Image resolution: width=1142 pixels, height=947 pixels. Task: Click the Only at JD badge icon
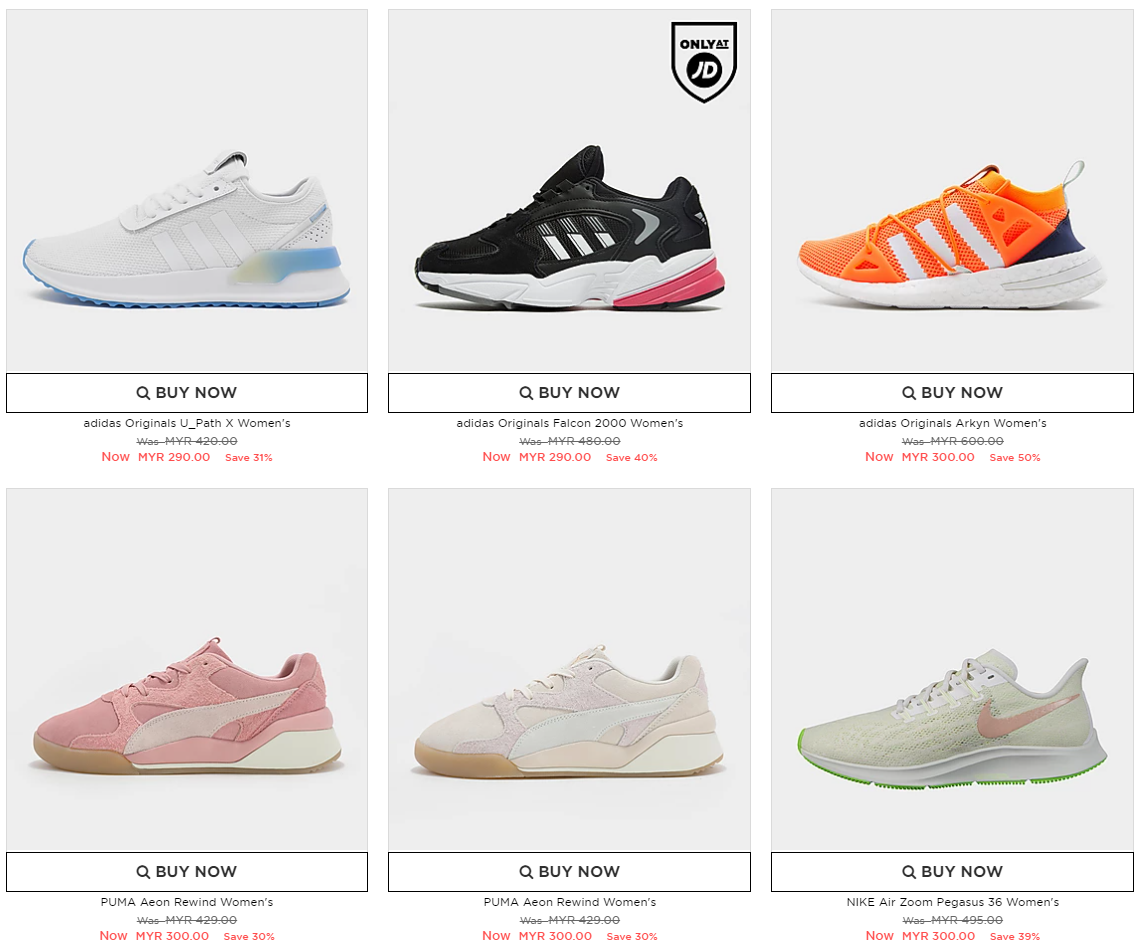coord(704,62)
